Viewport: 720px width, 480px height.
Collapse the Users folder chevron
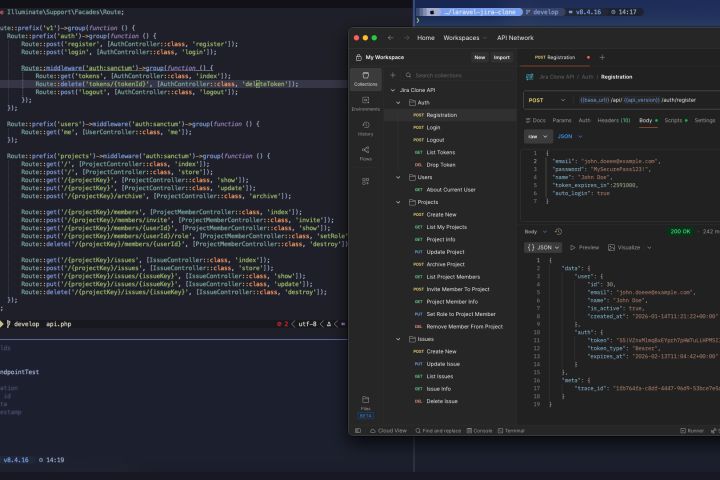tap(398, 177)
